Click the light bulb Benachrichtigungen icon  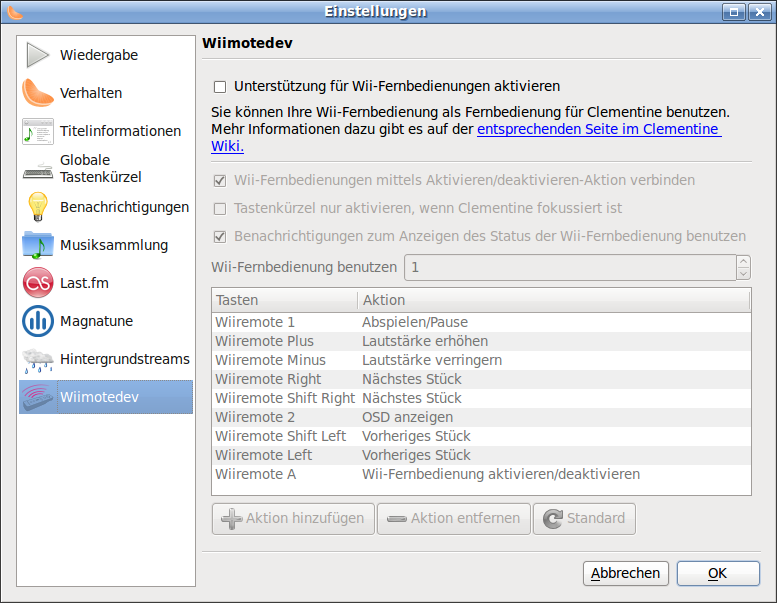(x=38, y=207)
